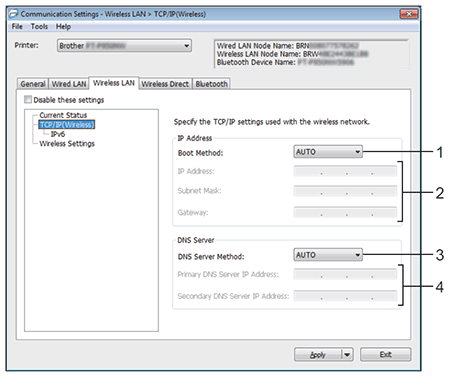Close the Communication Settings window
450x388 pixels.
(x=409, y=14)
